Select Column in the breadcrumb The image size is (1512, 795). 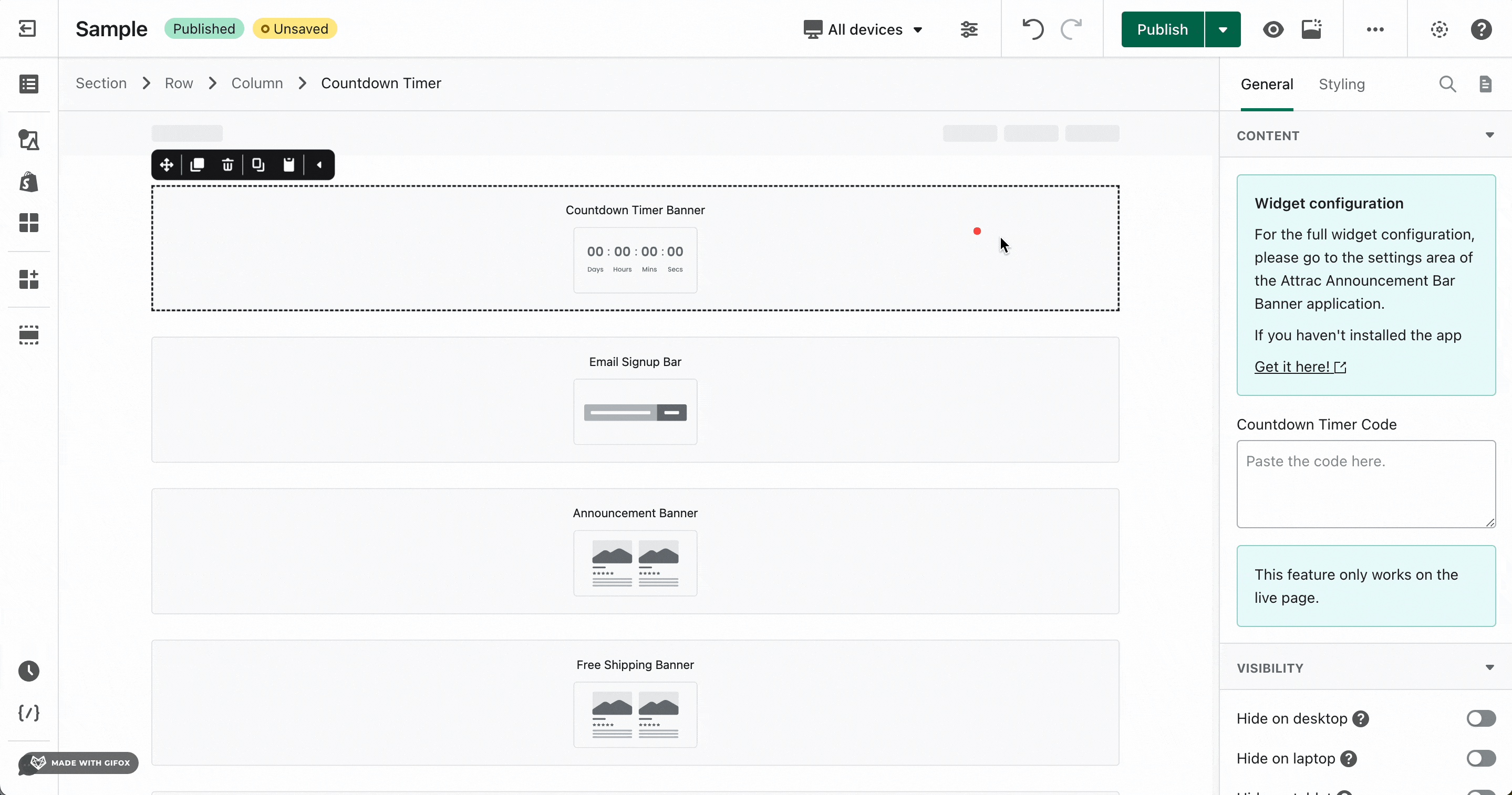pyautogui.click(x=256, y=83)
